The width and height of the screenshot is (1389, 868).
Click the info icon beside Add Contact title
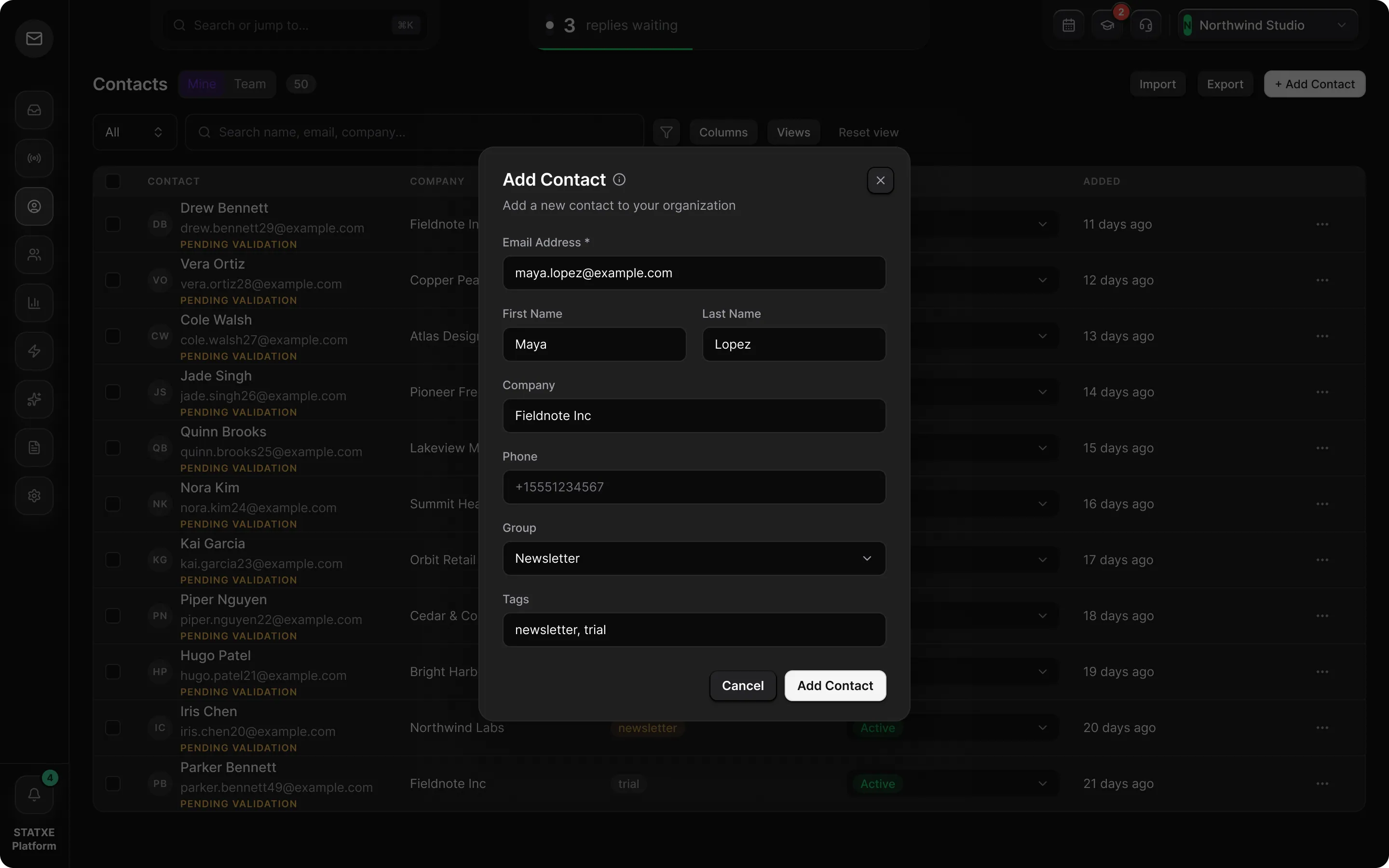point(619,180)
